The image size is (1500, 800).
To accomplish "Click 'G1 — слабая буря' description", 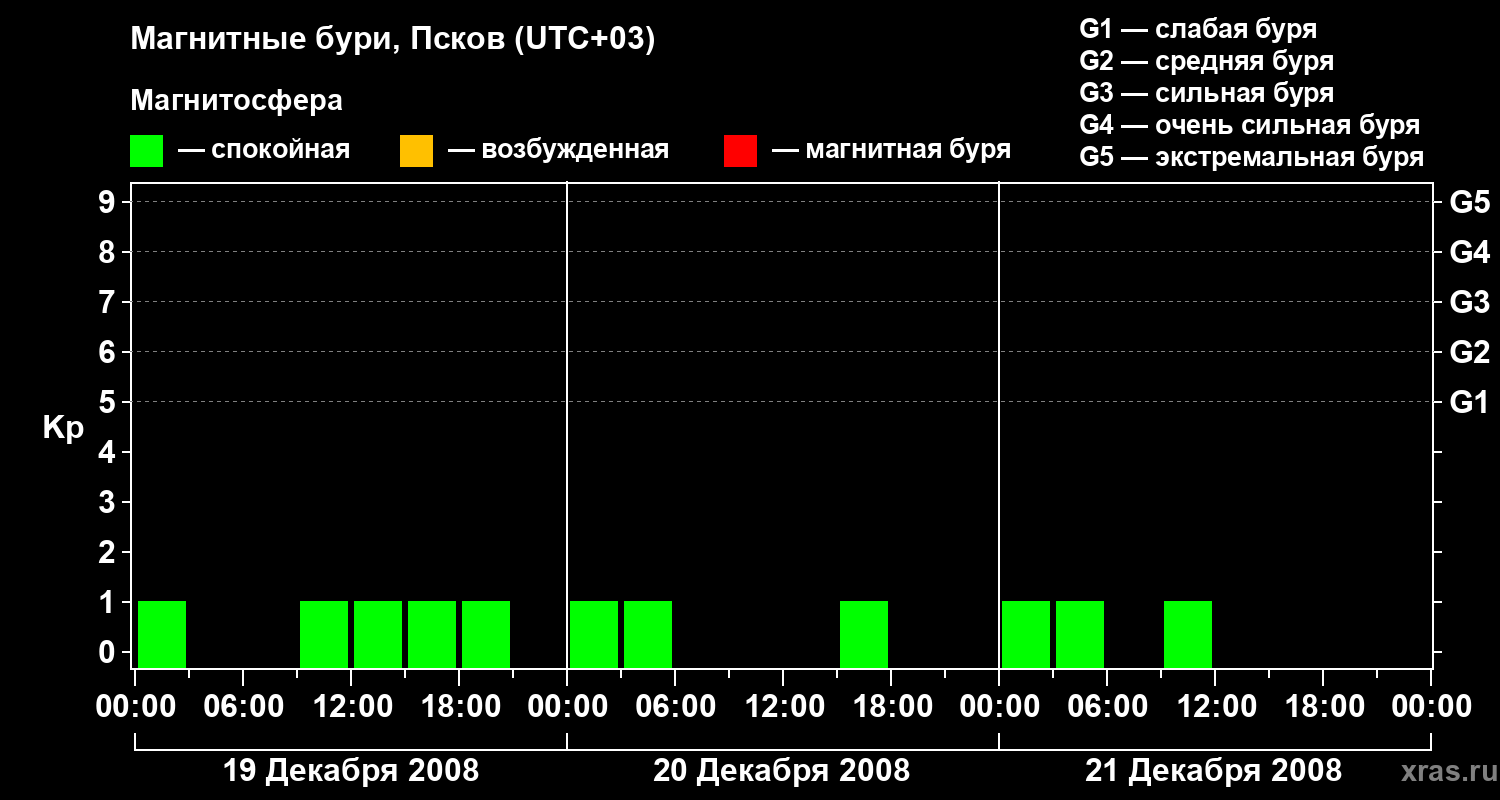I will [1198, 29].
